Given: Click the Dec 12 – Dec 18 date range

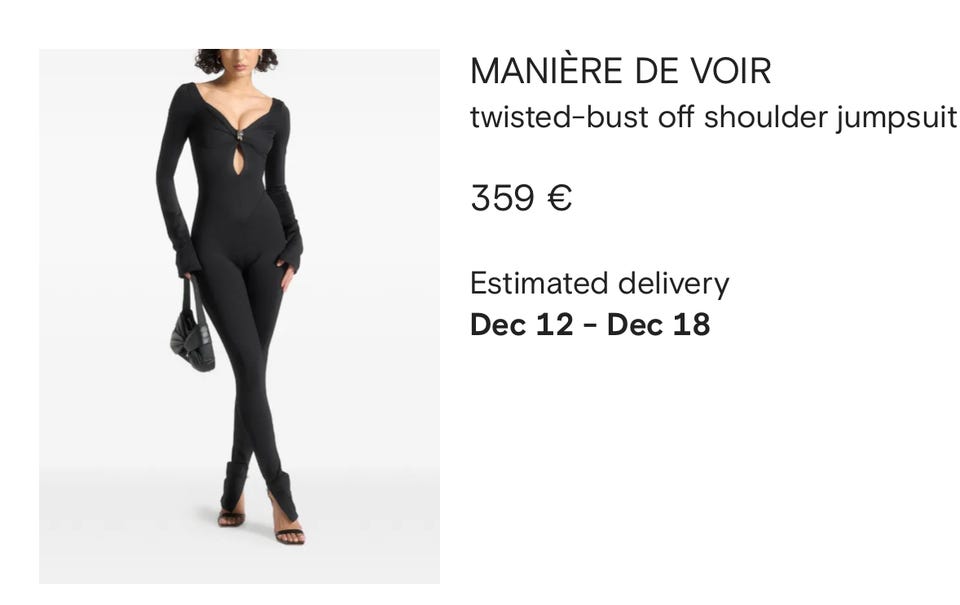Looking at the screenshot, I should click(x=590, y=324).
